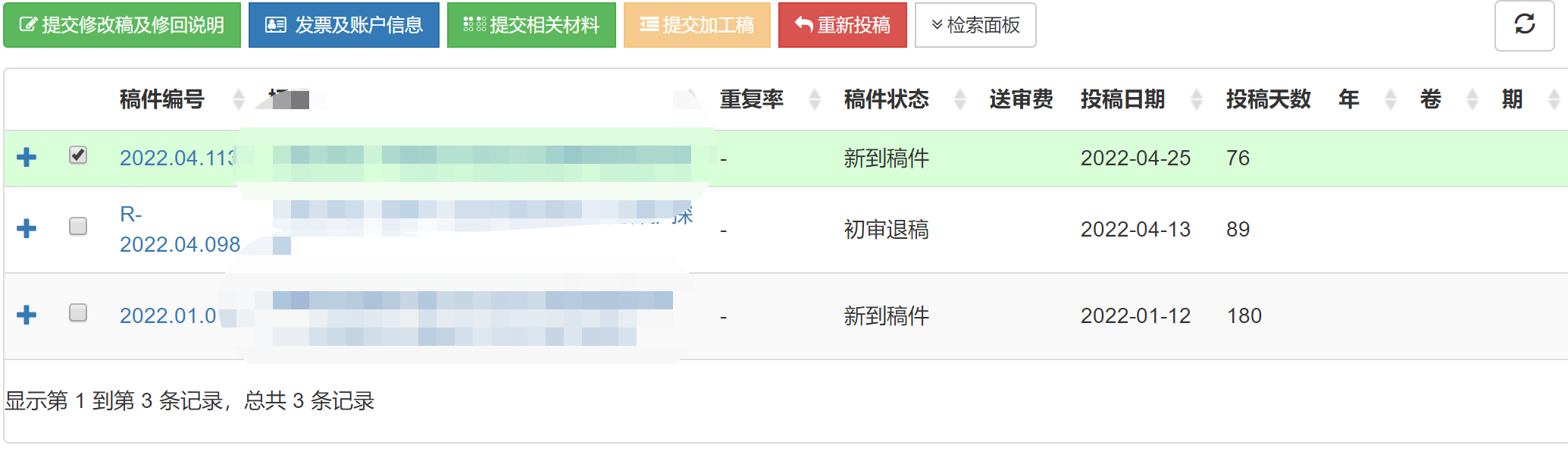Uncheck the checkbox for manuscript 2022.04.113
Screen dimensions: 1568x458
click(x=78, y=155)
